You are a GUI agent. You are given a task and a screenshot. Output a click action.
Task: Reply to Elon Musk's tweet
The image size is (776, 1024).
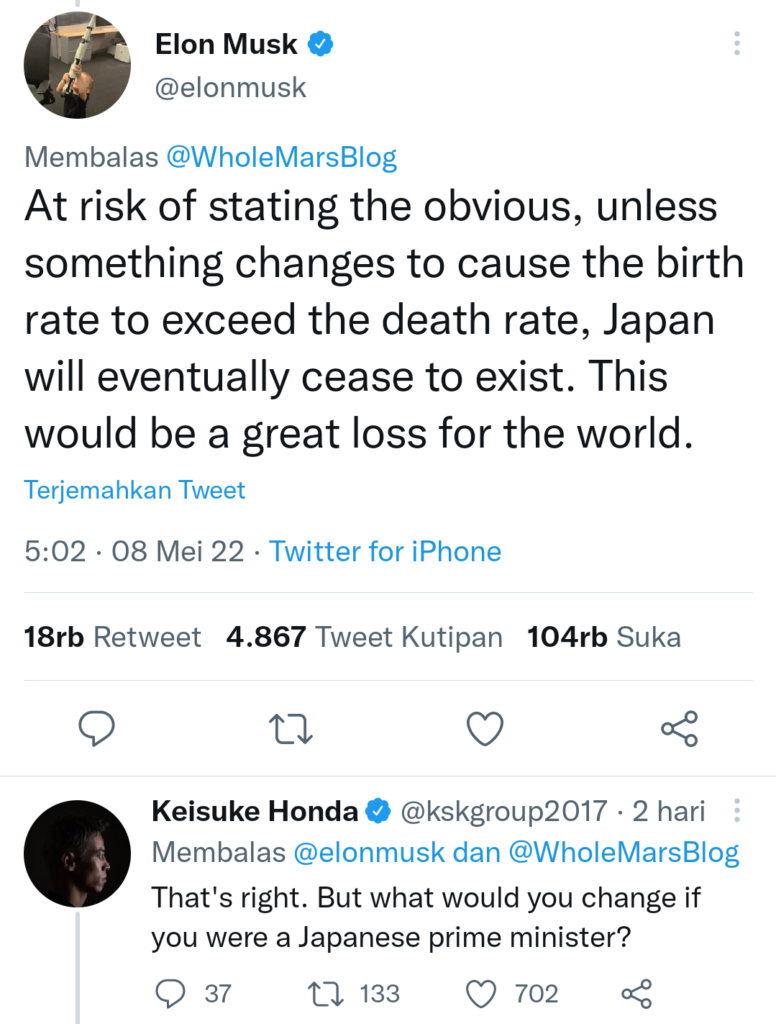97,729
